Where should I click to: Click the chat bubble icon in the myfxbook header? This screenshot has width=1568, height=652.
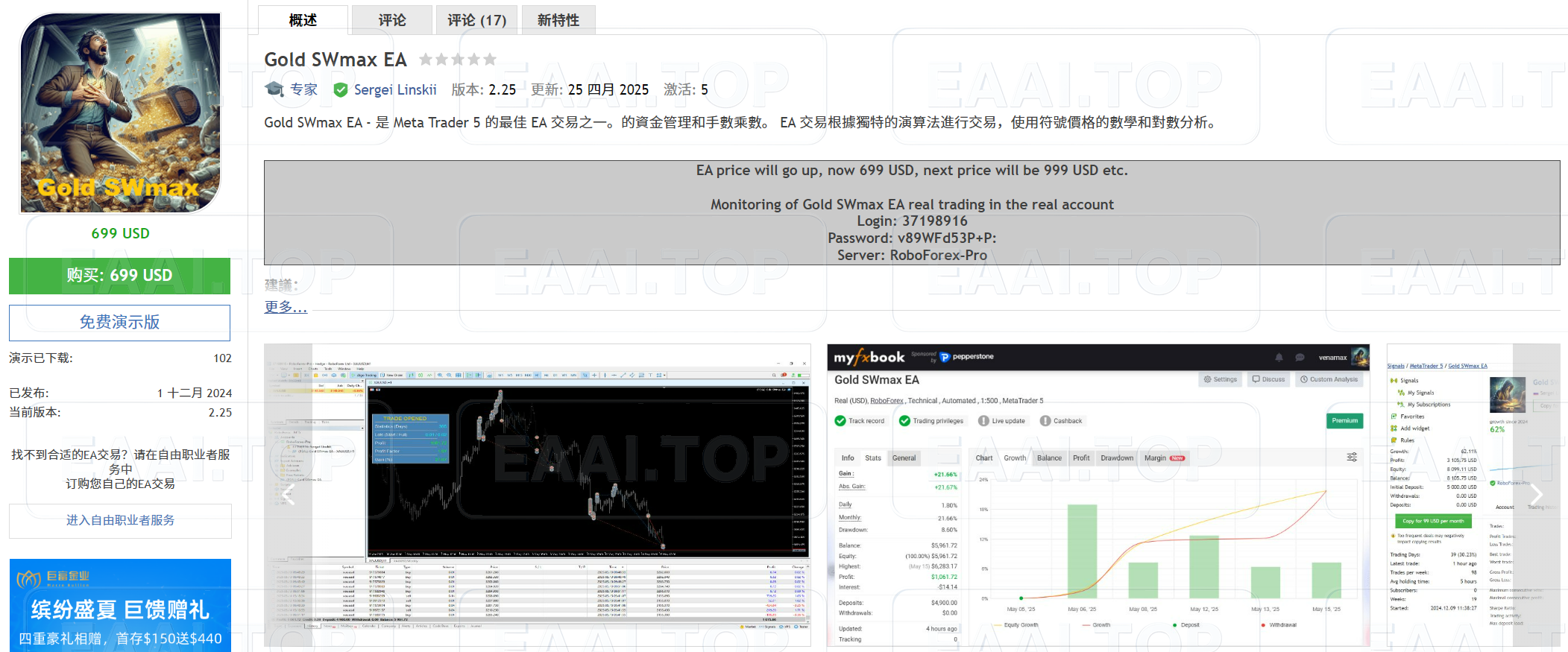[1300, 358]
